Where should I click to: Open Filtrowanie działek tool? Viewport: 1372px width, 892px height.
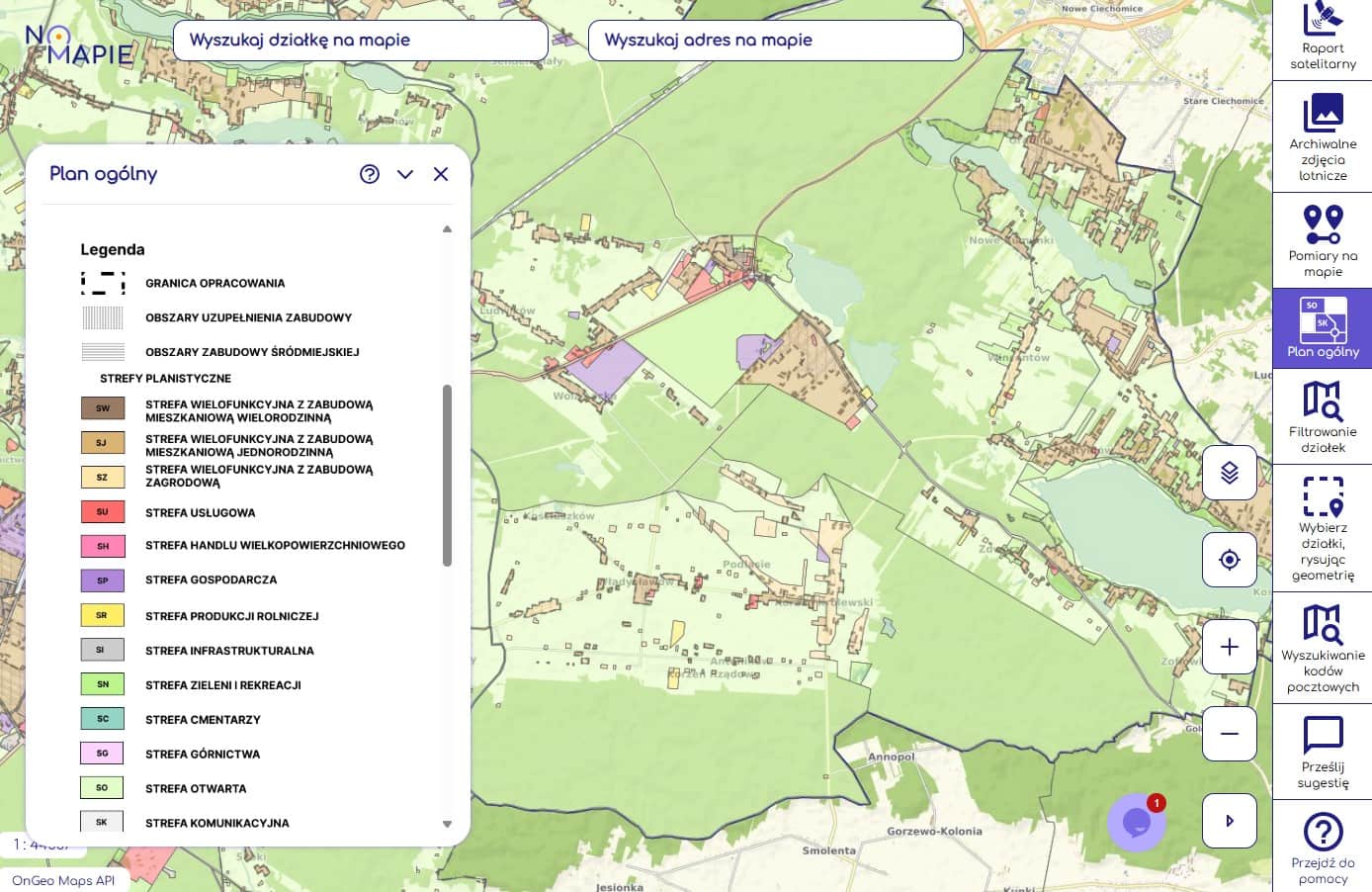click(x=1323, y=416)
